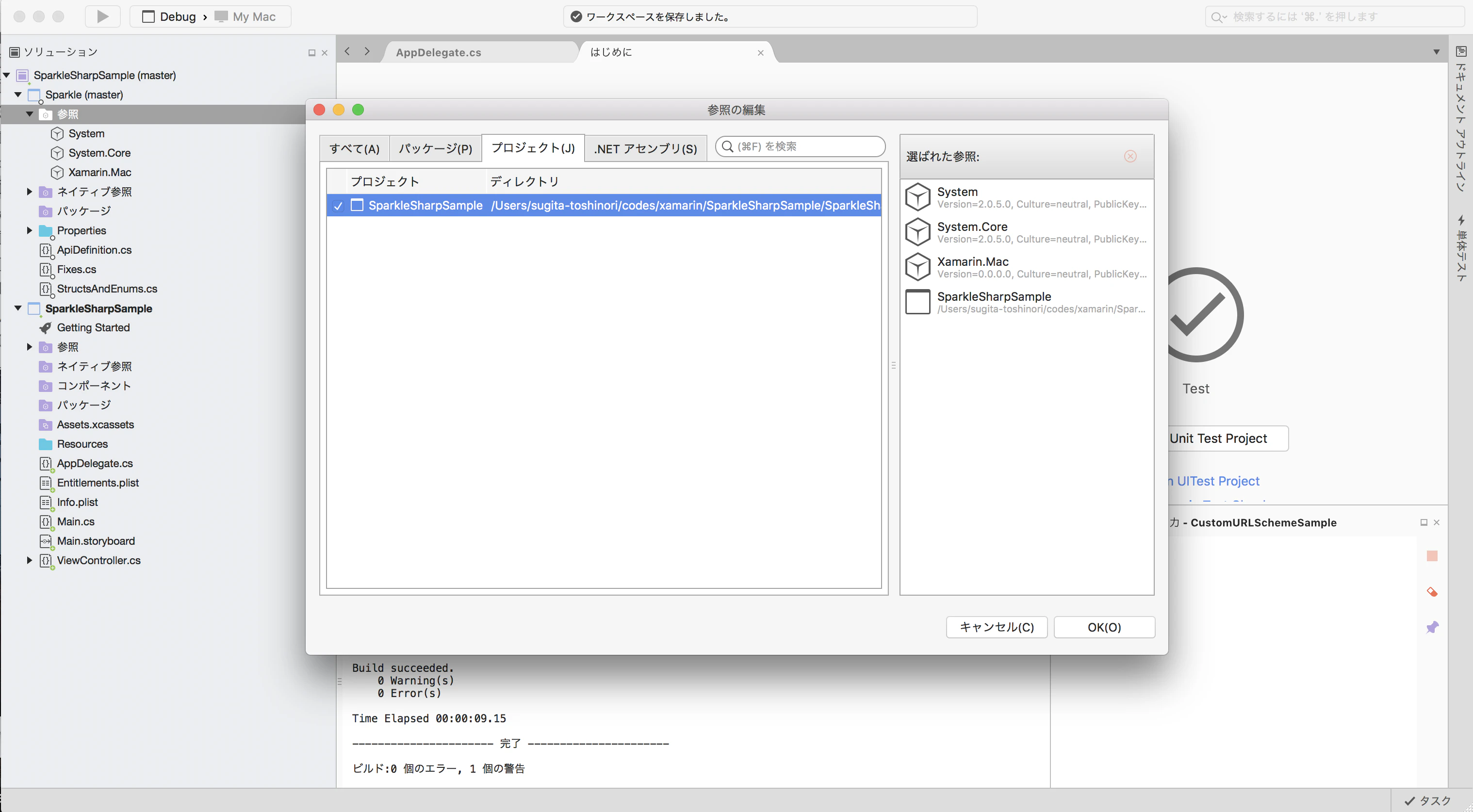Click the Run play button in toolbar
Screen dimensions: 1473x812
(102, 16)
